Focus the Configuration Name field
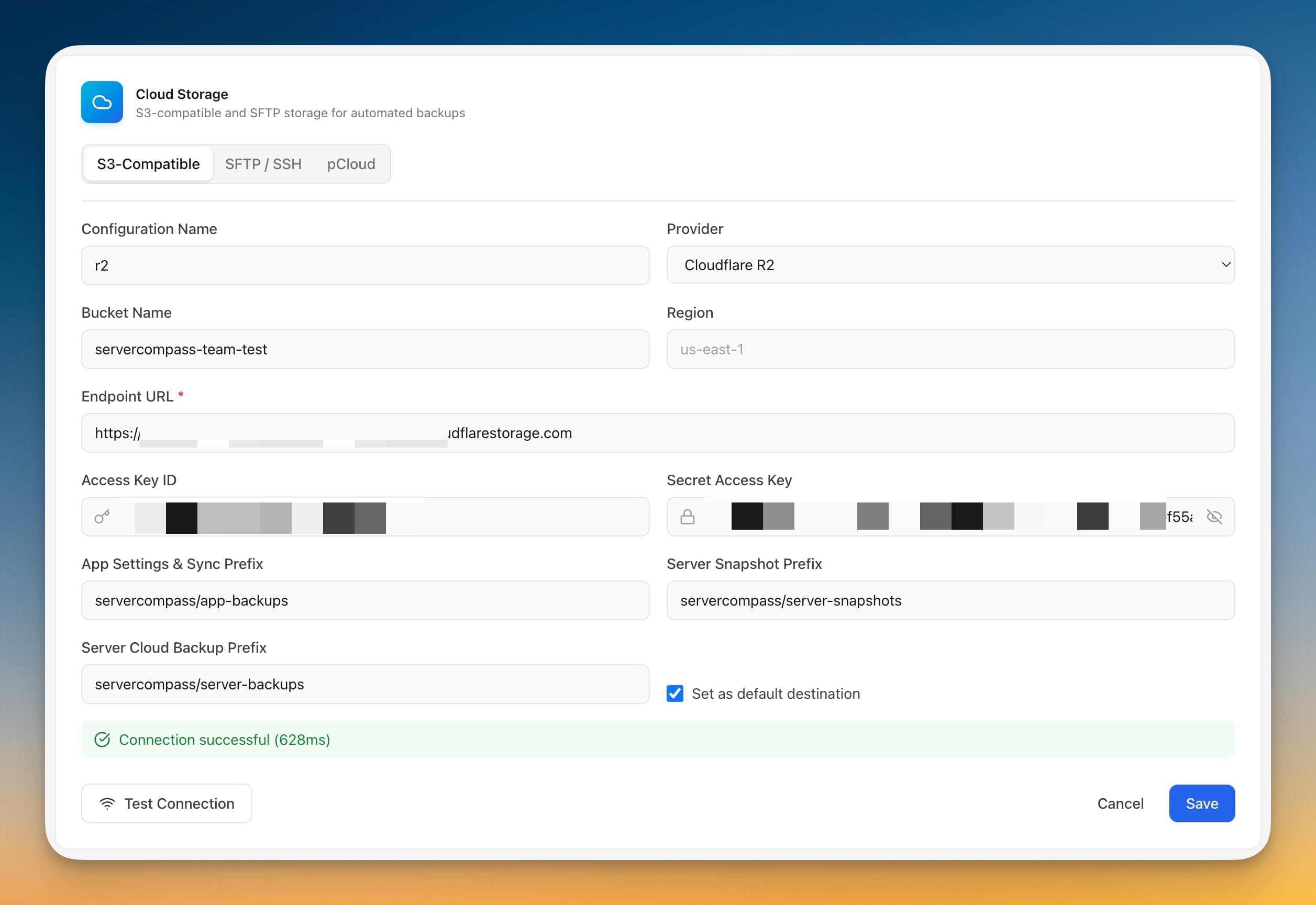This screenshot has height=905, width=1316. 366,265
